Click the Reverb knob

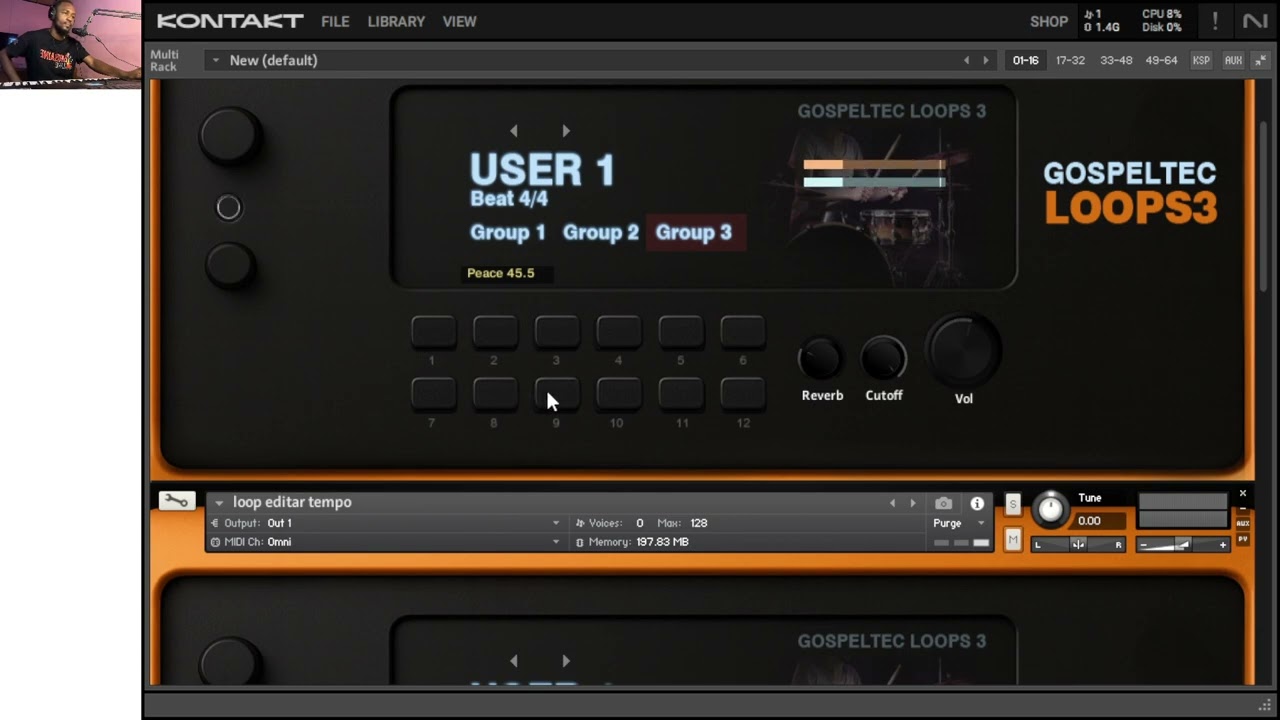tap(821, 358)
